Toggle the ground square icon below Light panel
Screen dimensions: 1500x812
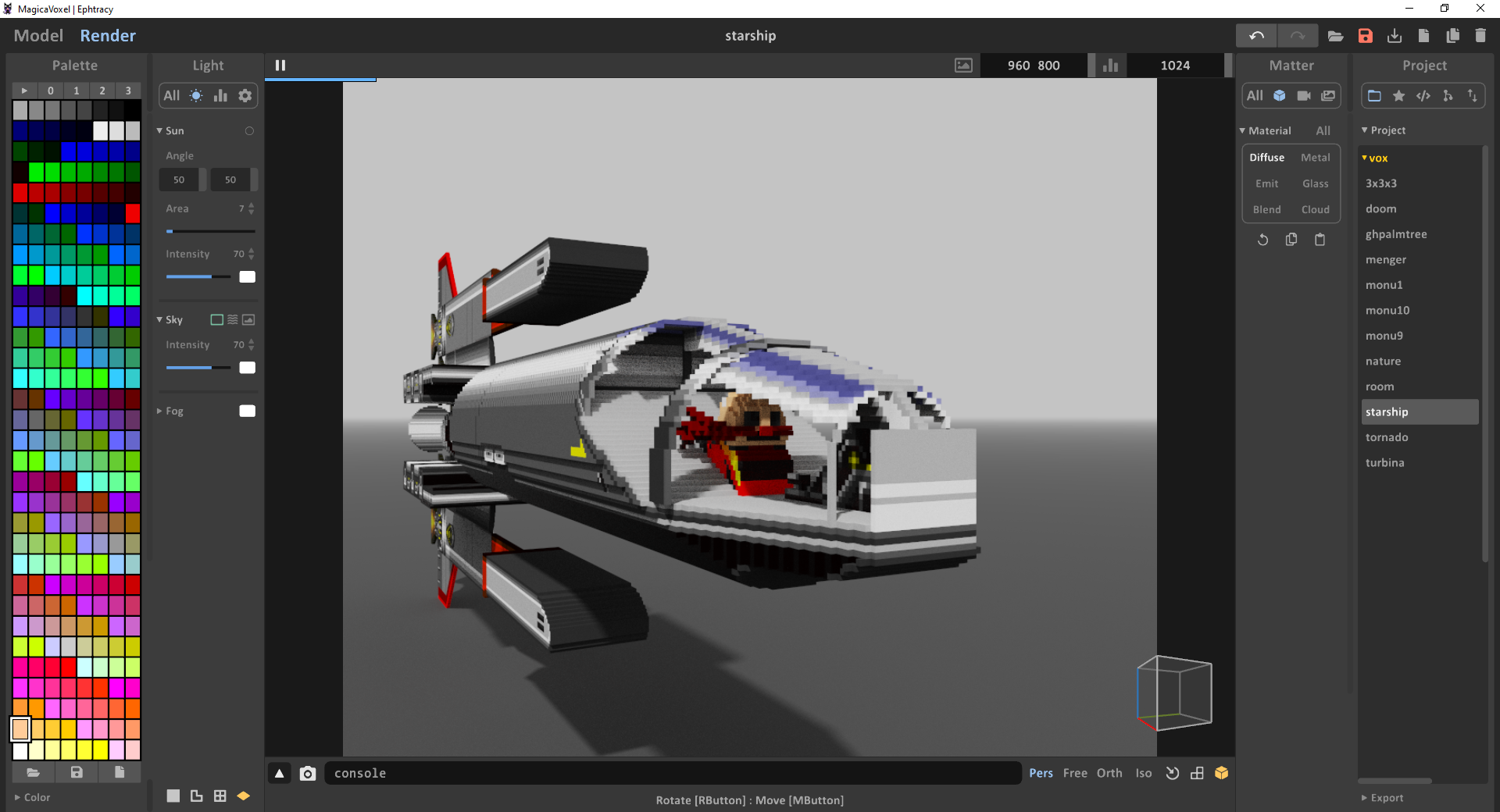coord(173,796)
